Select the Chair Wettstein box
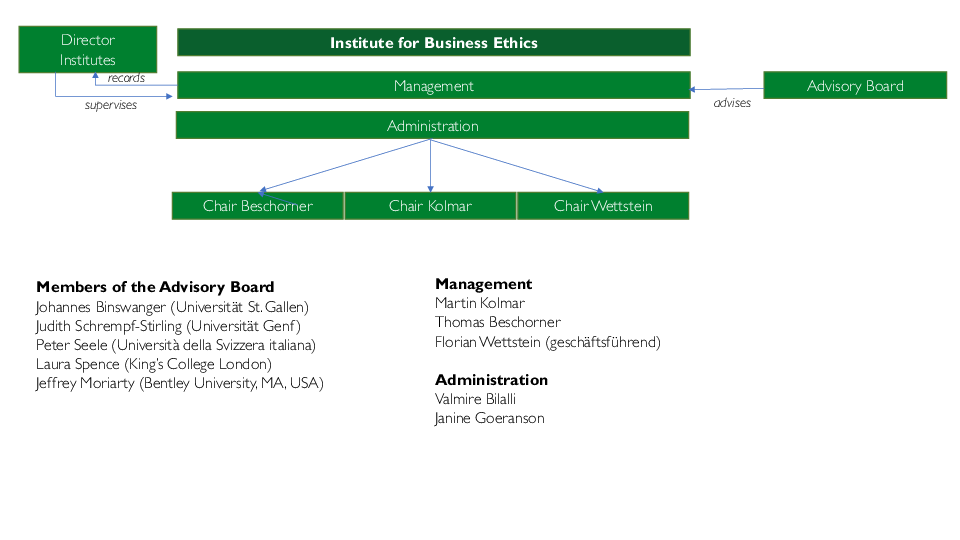 coord(603,206)
